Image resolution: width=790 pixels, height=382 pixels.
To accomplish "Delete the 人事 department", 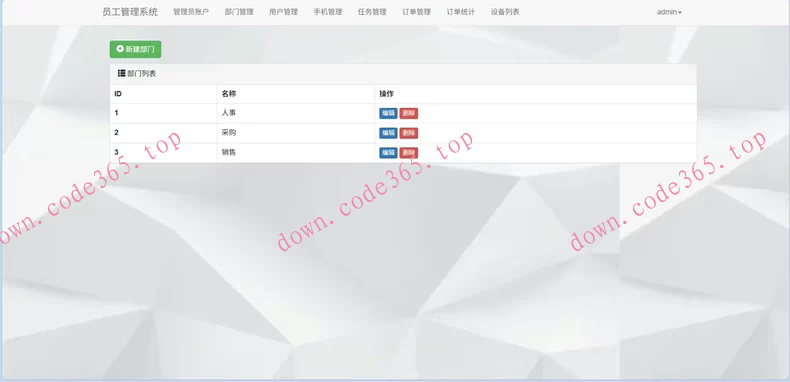I will click(x=409, y=113).
